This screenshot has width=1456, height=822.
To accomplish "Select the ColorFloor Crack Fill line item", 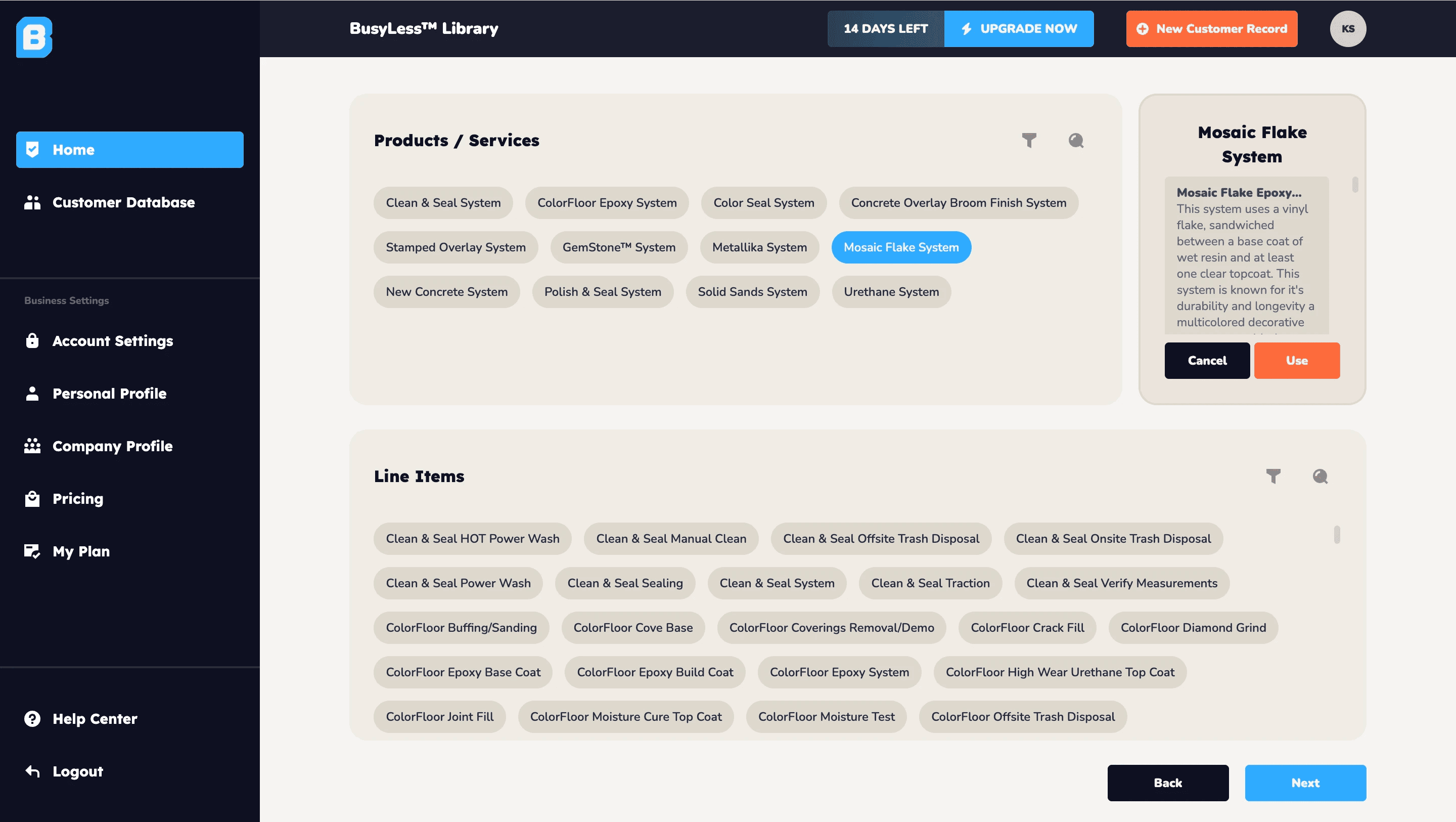I will (x=1027, y=627).
